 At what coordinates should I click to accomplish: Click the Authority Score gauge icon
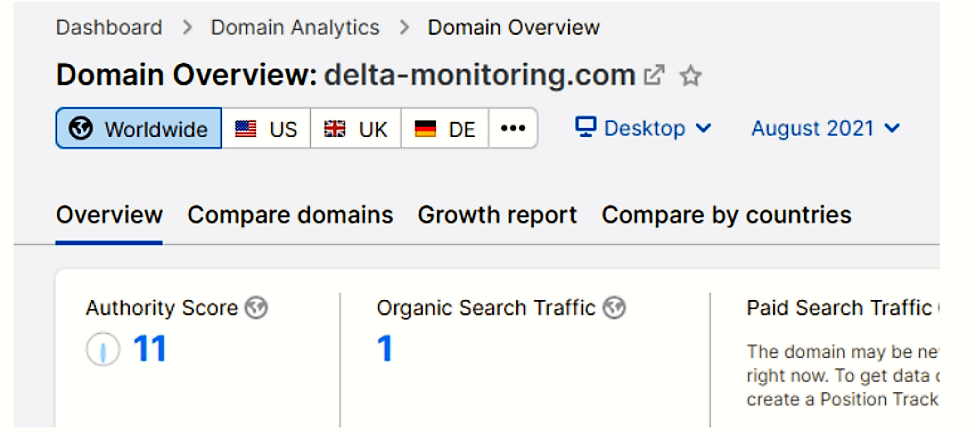[x=103, y=350]
